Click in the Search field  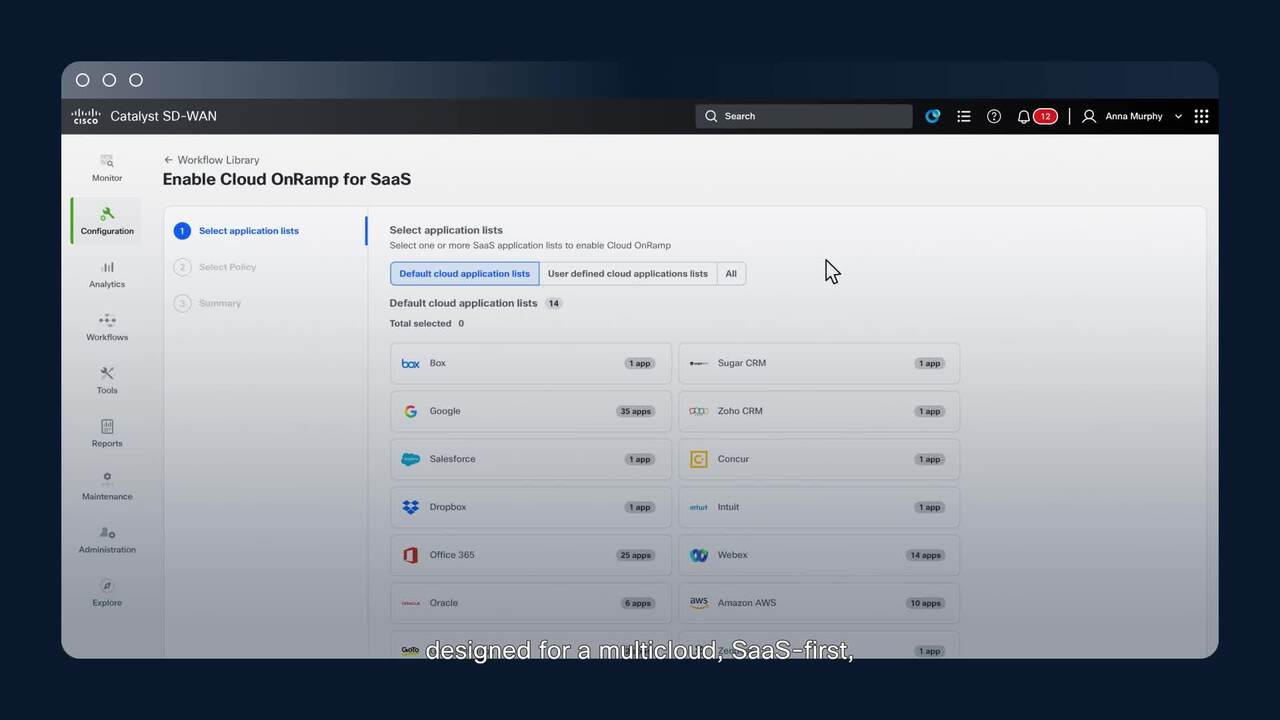[804, 116]
